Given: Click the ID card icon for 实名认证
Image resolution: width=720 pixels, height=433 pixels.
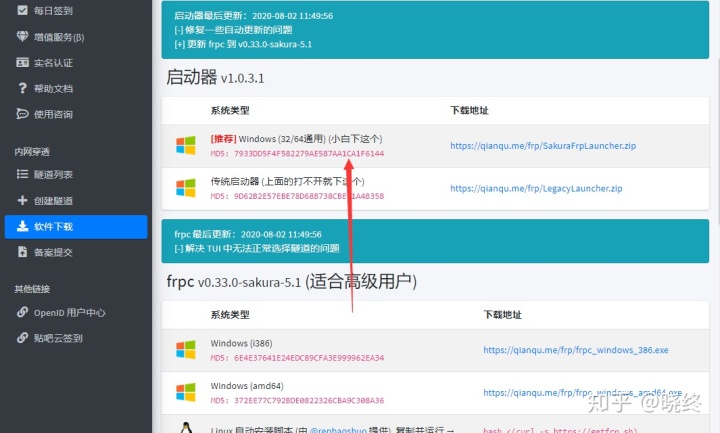Looking at the screenshot, I should point(22,62).
